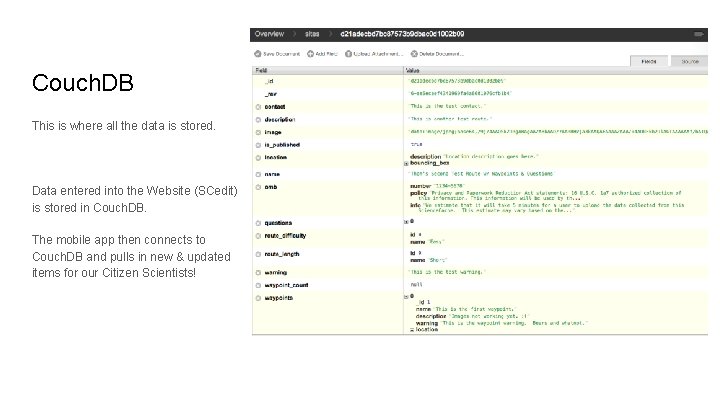Click the Save Document toolbar icon

[258, 54]
